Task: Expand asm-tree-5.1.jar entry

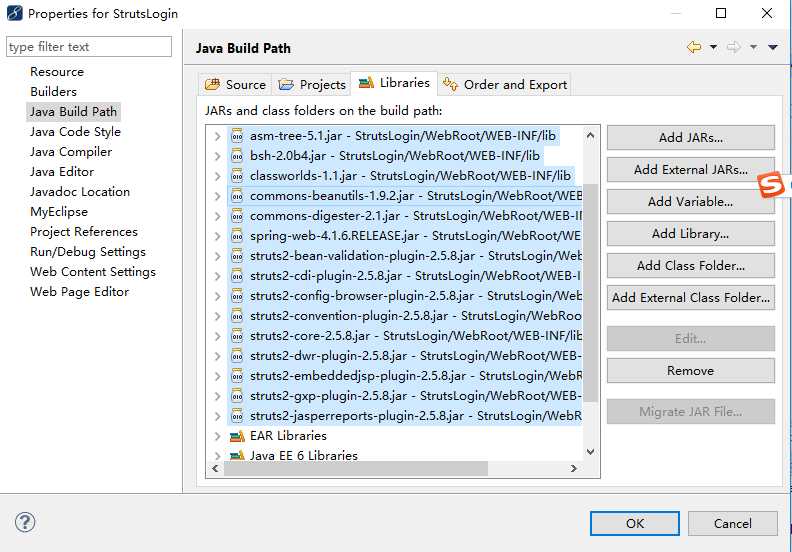Action: click(x=217, y=136)
